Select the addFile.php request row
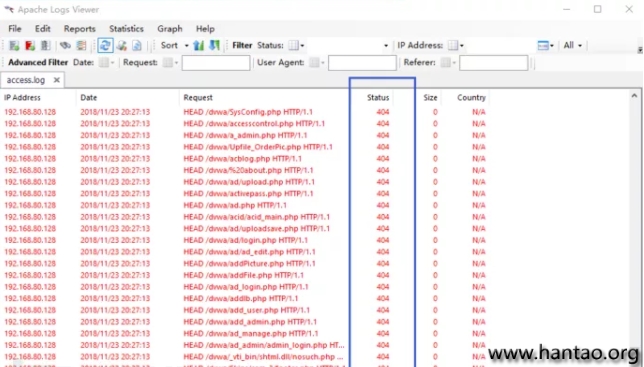This screenshot has width=644, height=367. coord(245,275)
